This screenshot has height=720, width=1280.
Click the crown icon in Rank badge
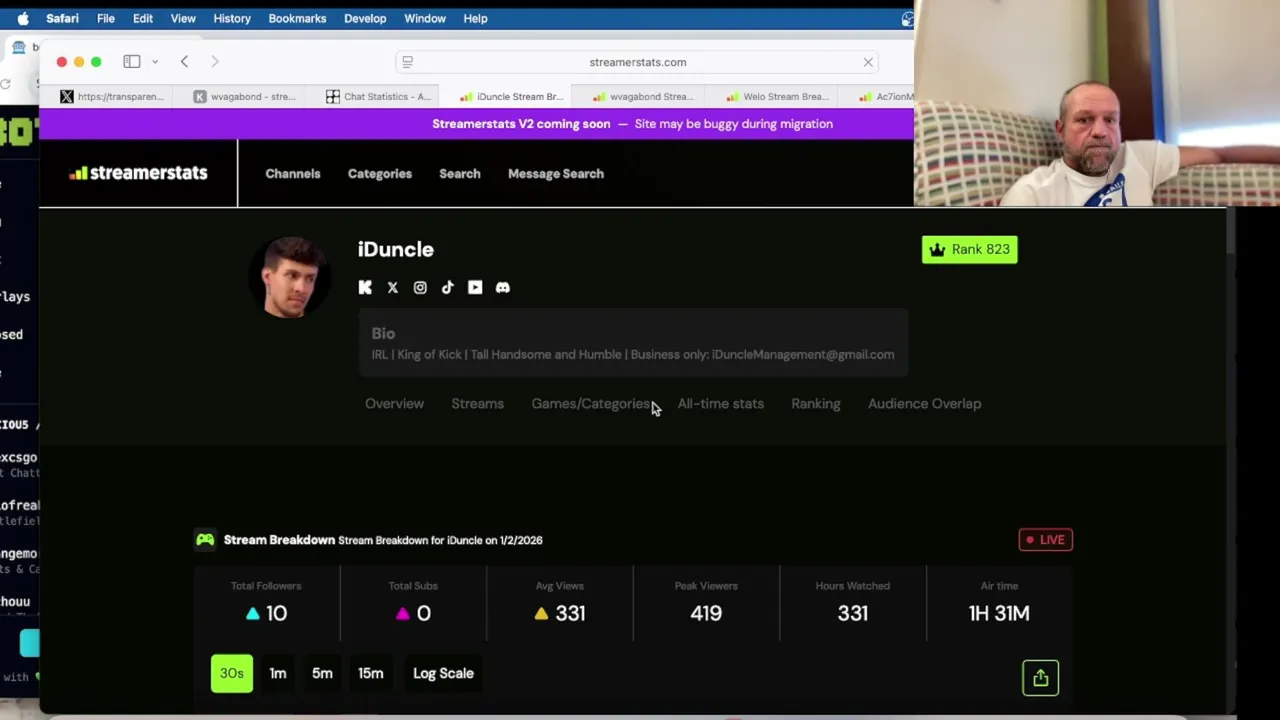[x=937, y=249]
